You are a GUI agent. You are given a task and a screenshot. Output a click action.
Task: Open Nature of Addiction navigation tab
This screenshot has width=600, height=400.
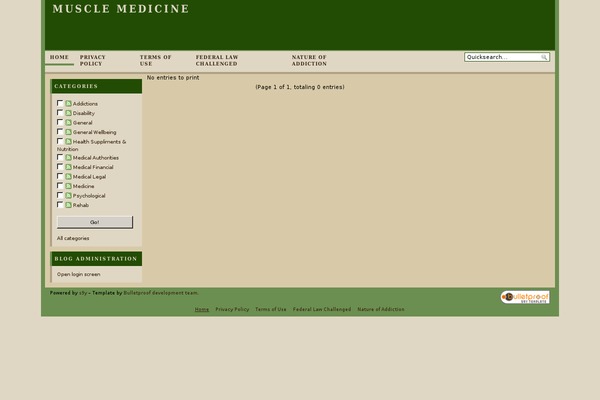(x=309, y=60)
